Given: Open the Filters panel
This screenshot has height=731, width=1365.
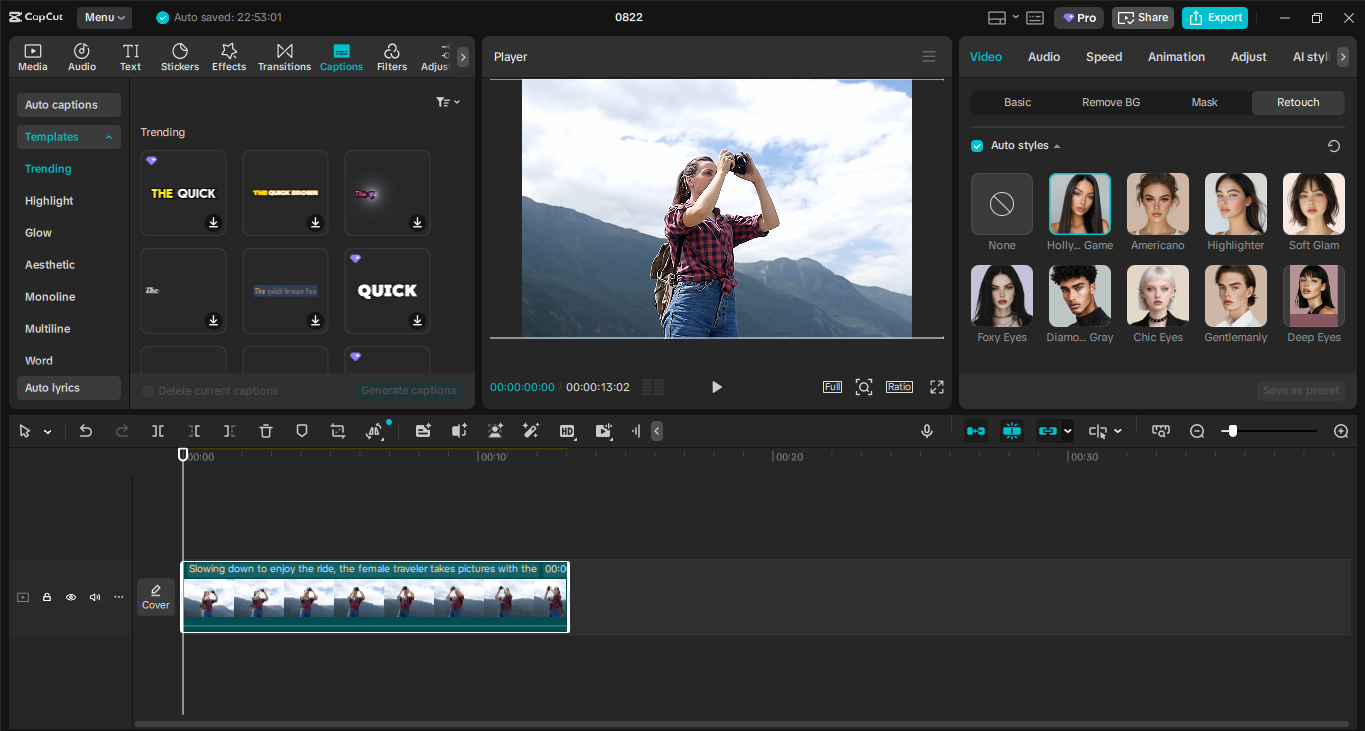Looking at the screenshot, I should coord(391,56).
